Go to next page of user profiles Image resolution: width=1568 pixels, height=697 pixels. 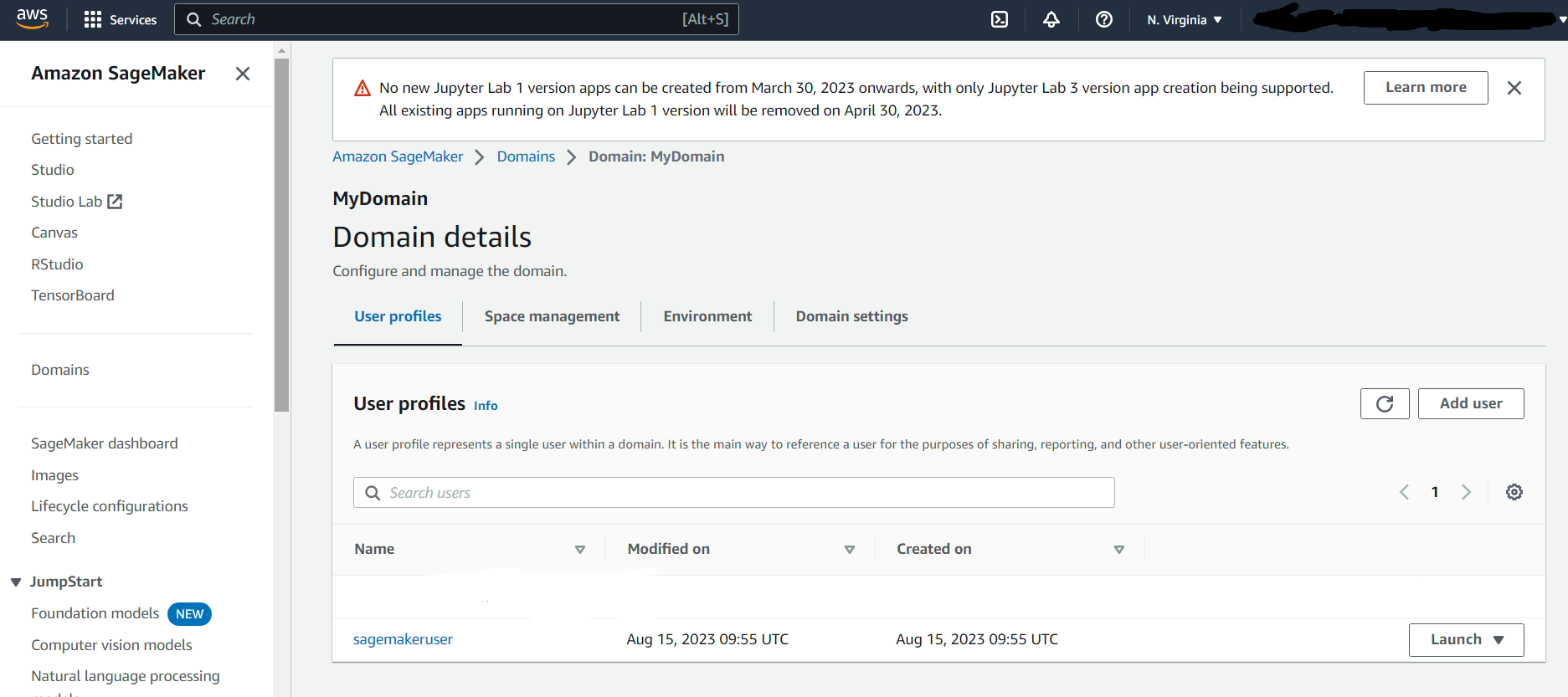coord(1466,492)
